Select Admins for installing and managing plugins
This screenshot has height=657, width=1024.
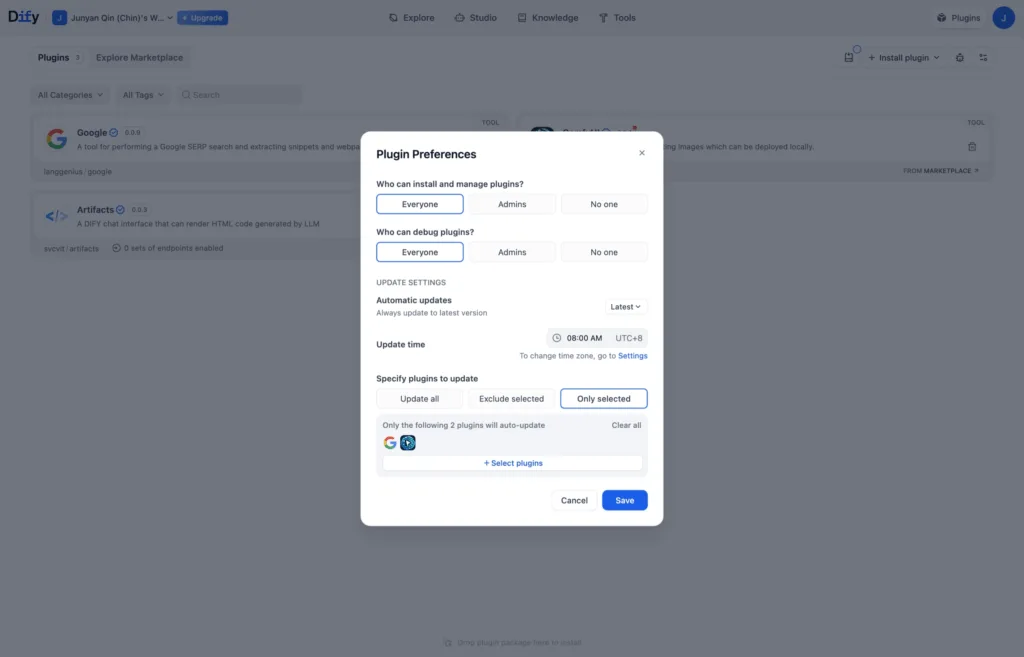tap(512, 204)
